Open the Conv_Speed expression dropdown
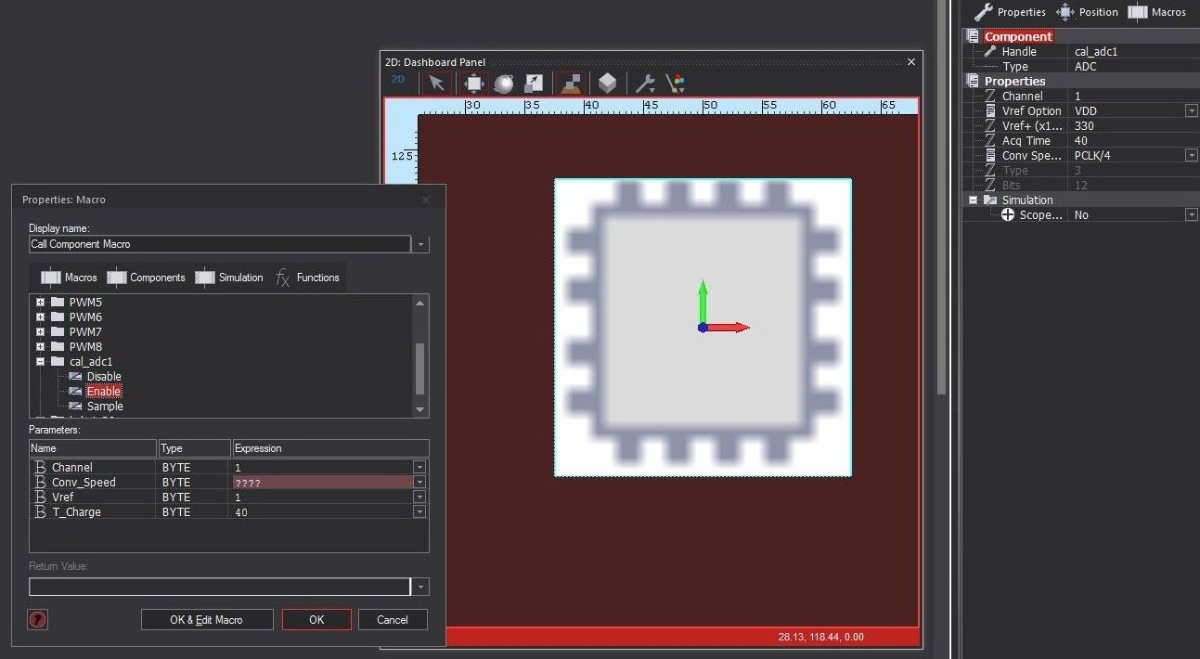The height and width of the screenshot is (659, 1200). point(420,482)
